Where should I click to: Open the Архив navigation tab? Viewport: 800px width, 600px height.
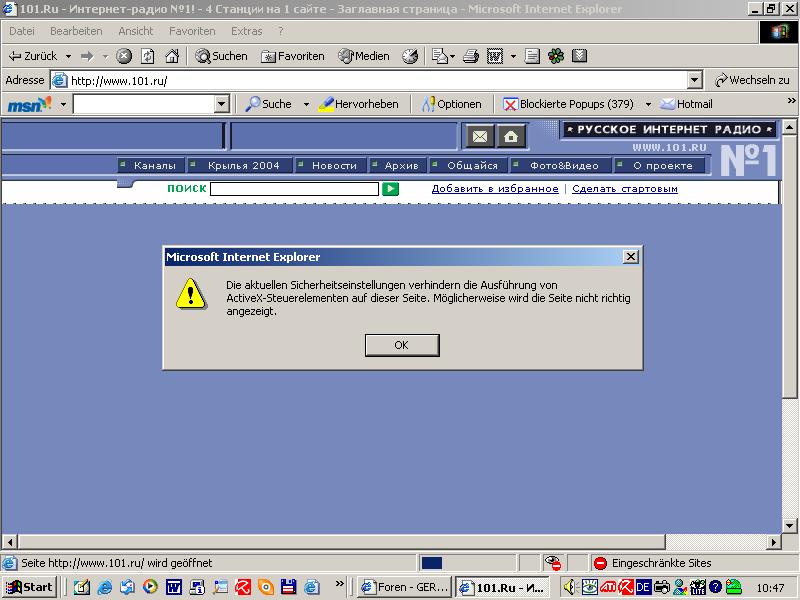pyautogui.click(x=397, y=165)
